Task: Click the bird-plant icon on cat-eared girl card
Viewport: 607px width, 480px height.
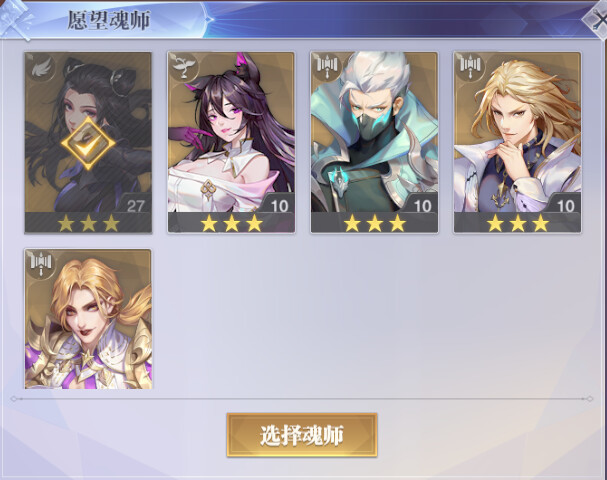Action: (x=183, y=67)
